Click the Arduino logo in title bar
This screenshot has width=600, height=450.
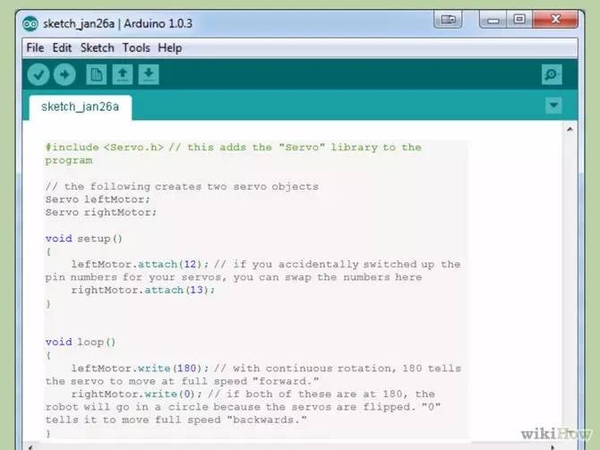pyautogui.click(x=30, y=24)
